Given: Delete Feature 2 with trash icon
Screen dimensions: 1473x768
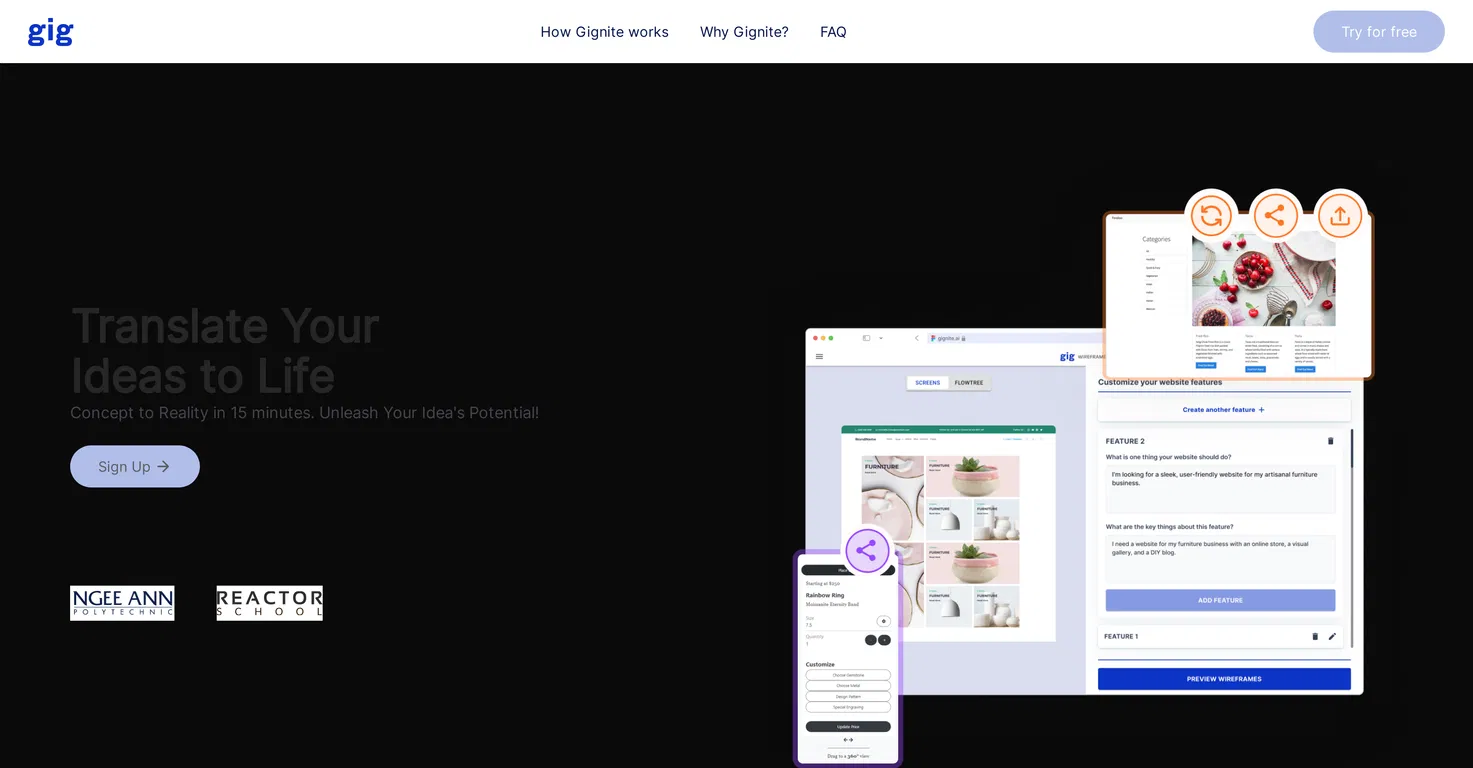Looking at the screenshot, I should pyautogui.click(x=1330, y=441).
